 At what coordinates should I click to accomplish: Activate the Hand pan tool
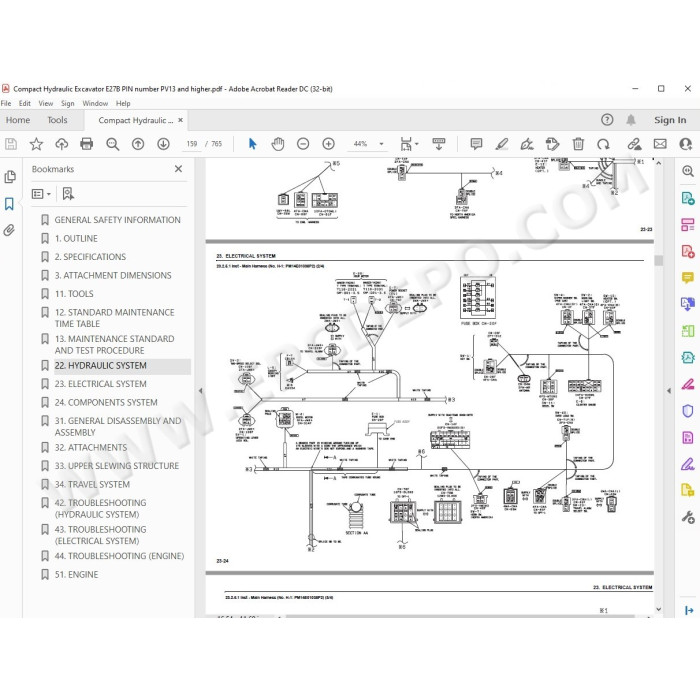click(278, 144)
